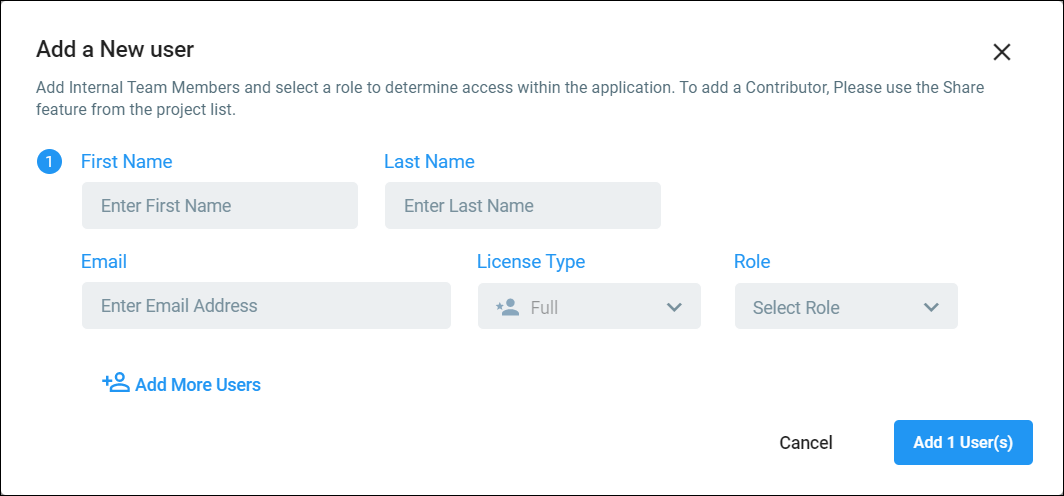Close the Add a New user dialog
This screenshot has height=496, width=1064.
(1002, 52)
